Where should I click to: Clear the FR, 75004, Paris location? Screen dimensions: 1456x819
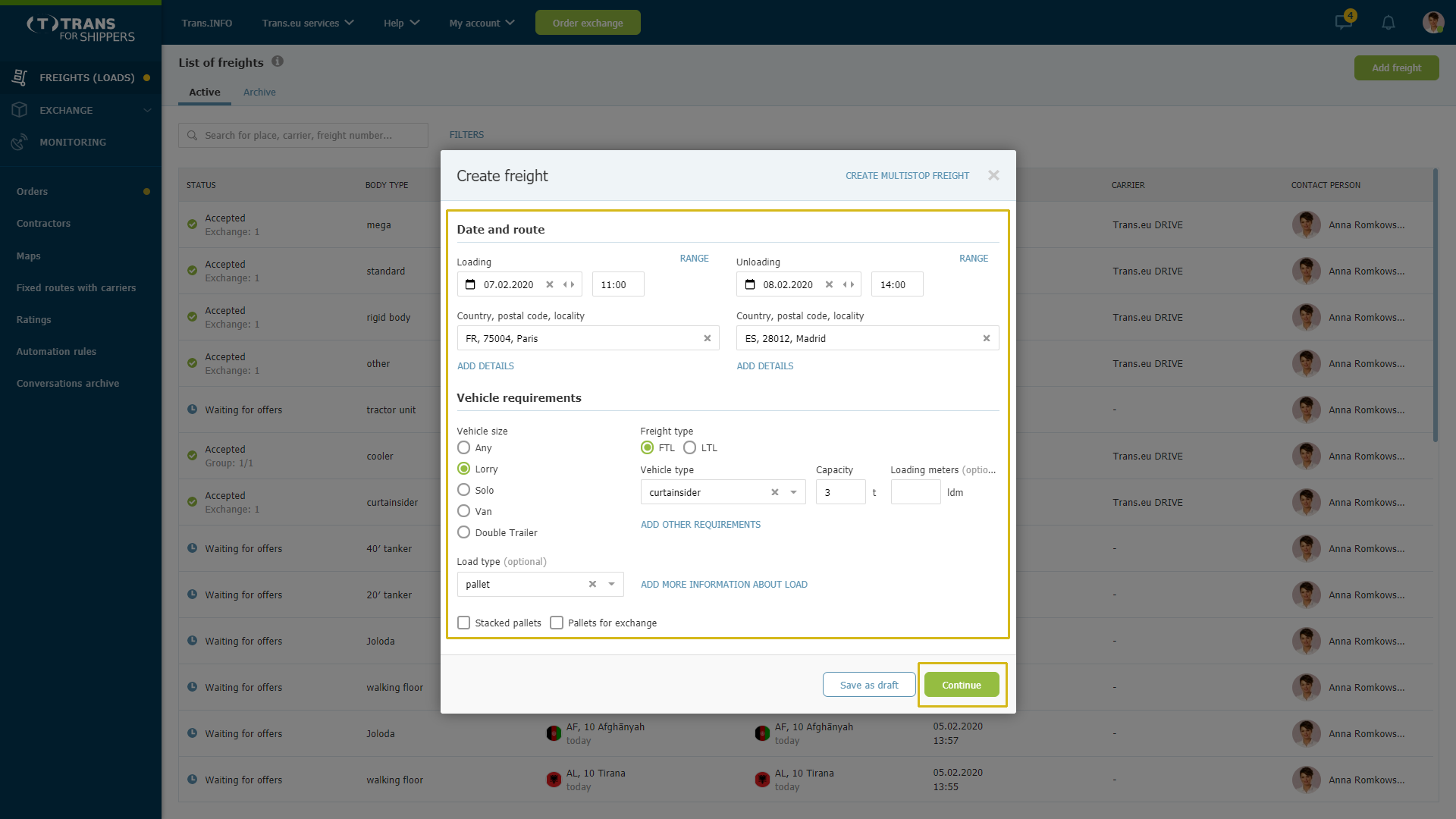pyautogui.click(x=708, y=338)
